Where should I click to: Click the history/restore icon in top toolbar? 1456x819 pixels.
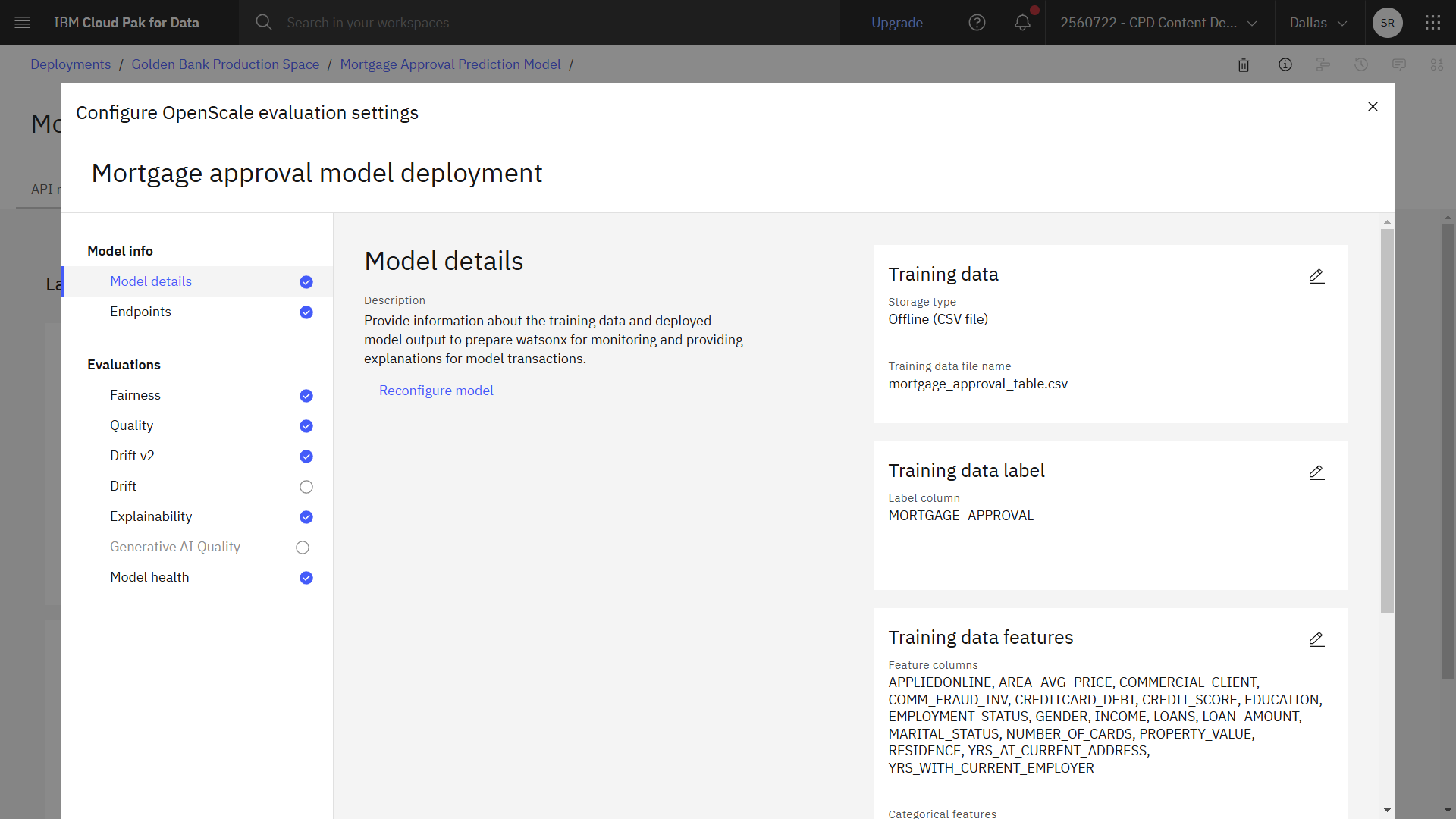click(1362, 64)
